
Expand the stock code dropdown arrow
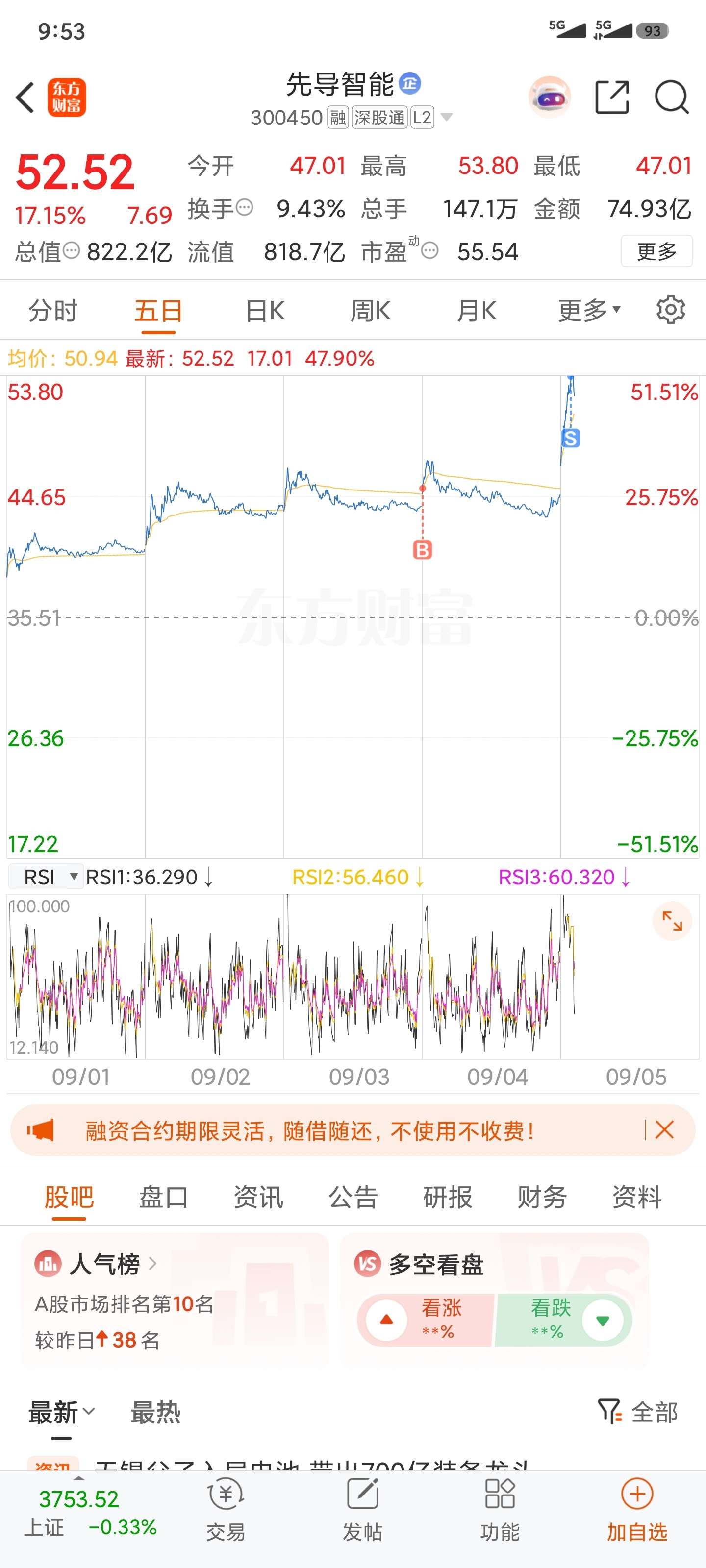447,117
